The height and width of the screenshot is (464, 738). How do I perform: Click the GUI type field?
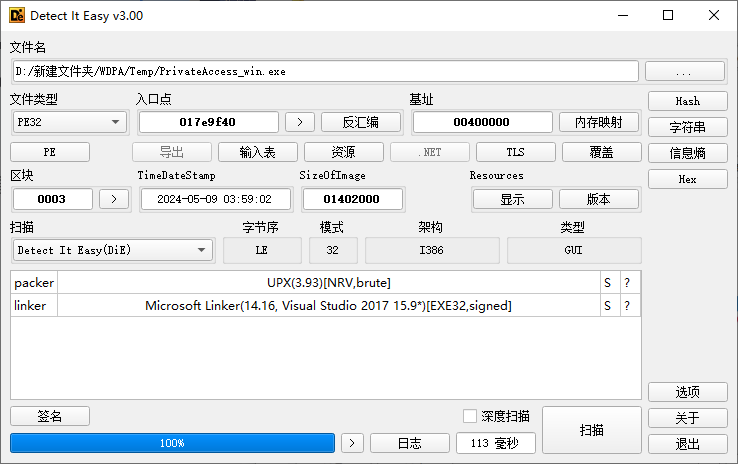(x=574, y=250)
